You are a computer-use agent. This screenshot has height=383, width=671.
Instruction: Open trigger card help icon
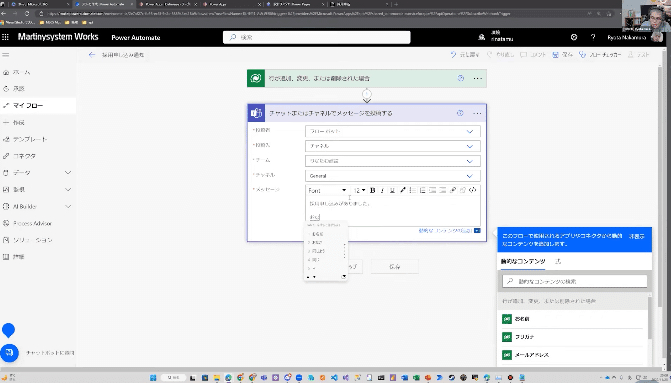click(461, 78)
